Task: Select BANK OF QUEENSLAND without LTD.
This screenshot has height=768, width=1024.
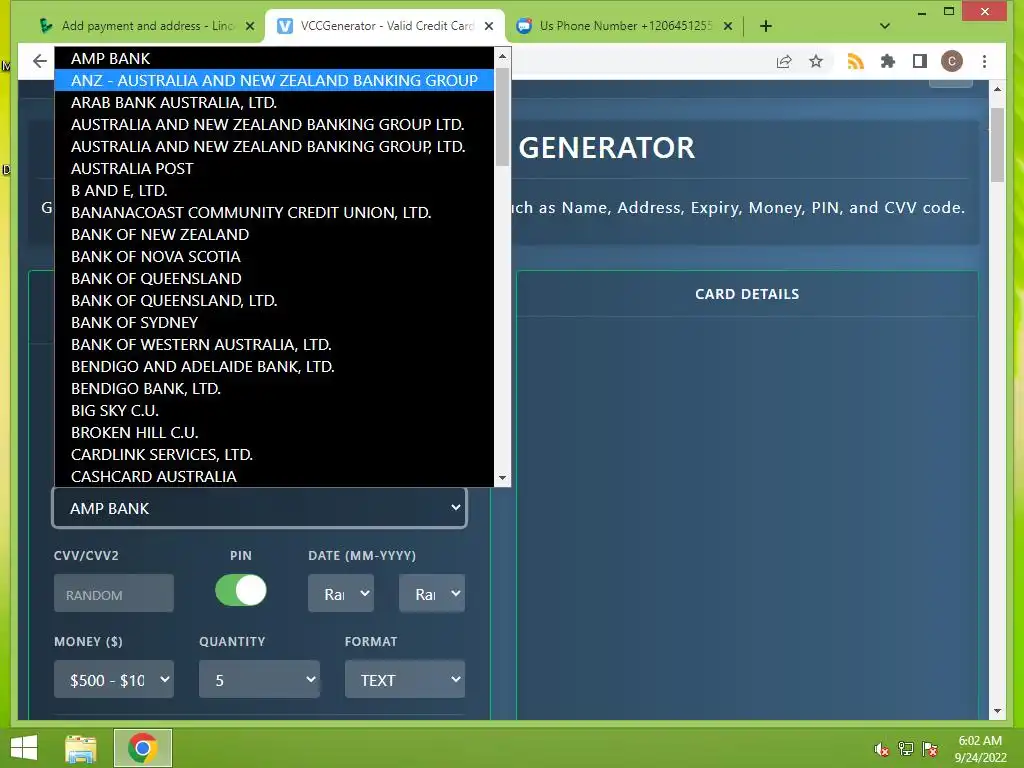Action: pos(274,278)
